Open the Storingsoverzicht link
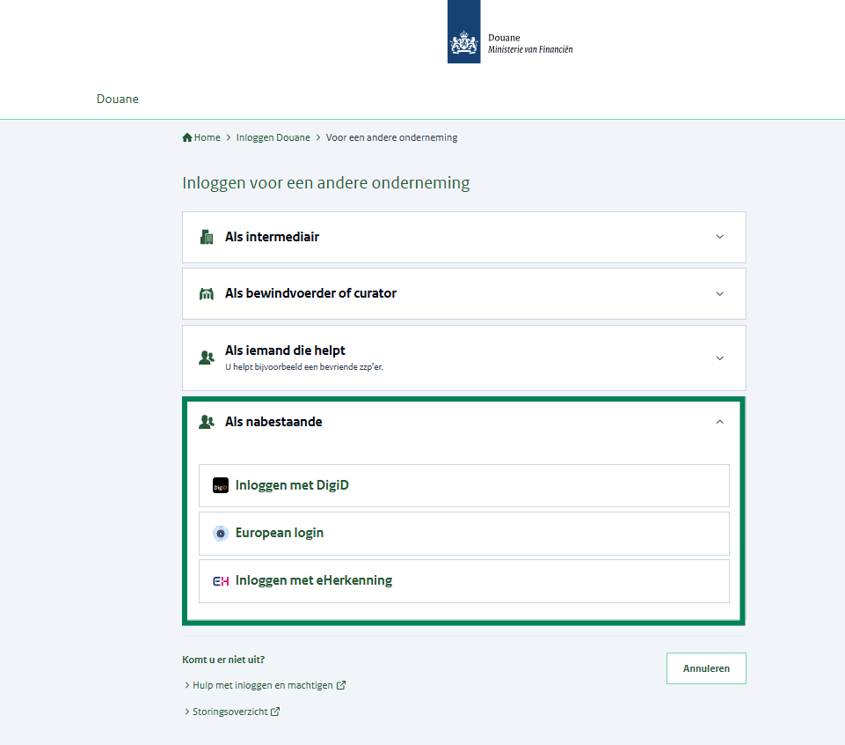 tap(230, 712)
